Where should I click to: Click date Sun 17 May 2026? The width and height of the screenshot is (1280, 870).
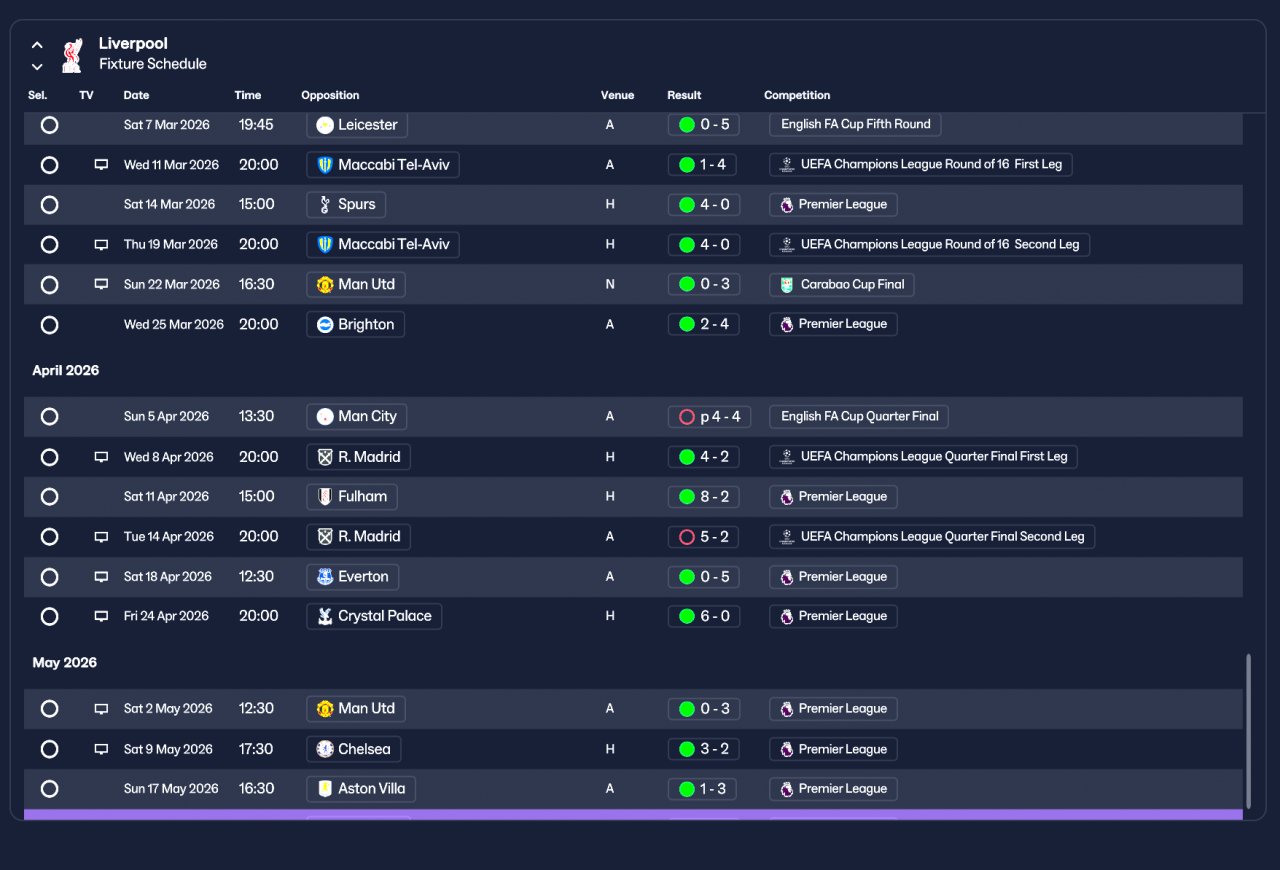pyautogui.click(x=171, y=789)
